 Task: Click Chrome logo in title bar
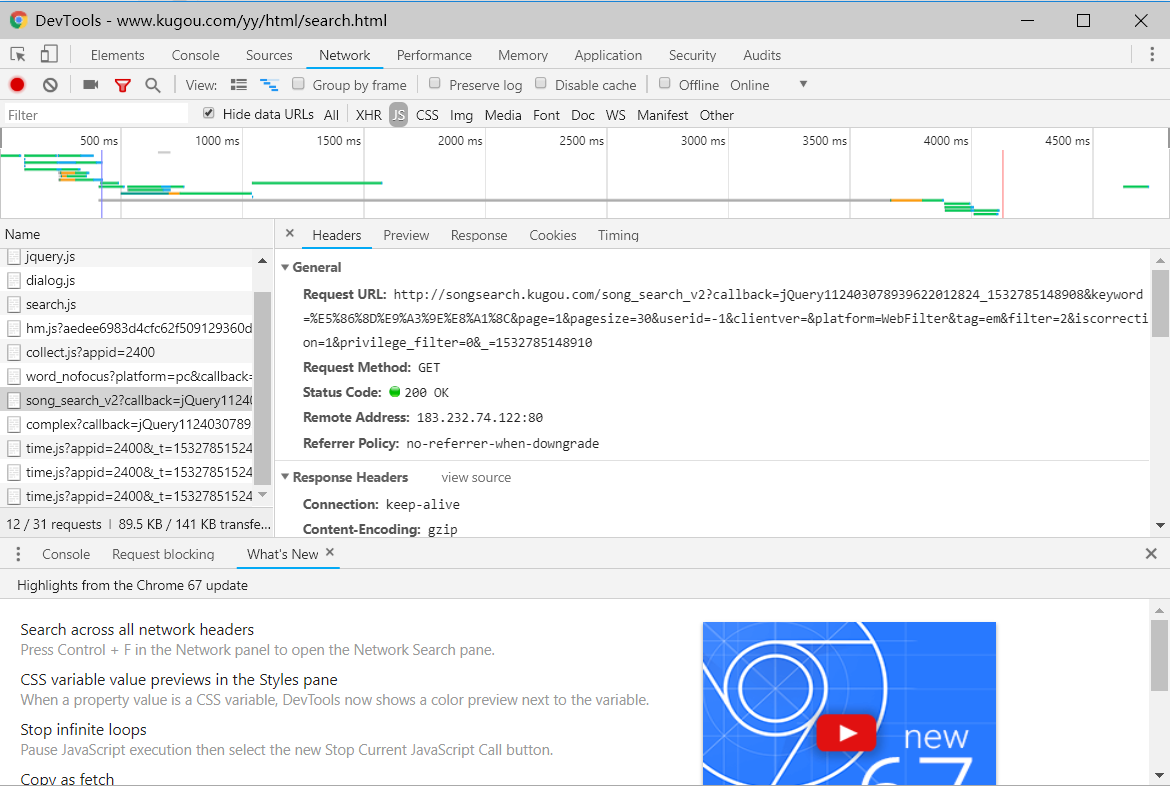click(19, 20)
